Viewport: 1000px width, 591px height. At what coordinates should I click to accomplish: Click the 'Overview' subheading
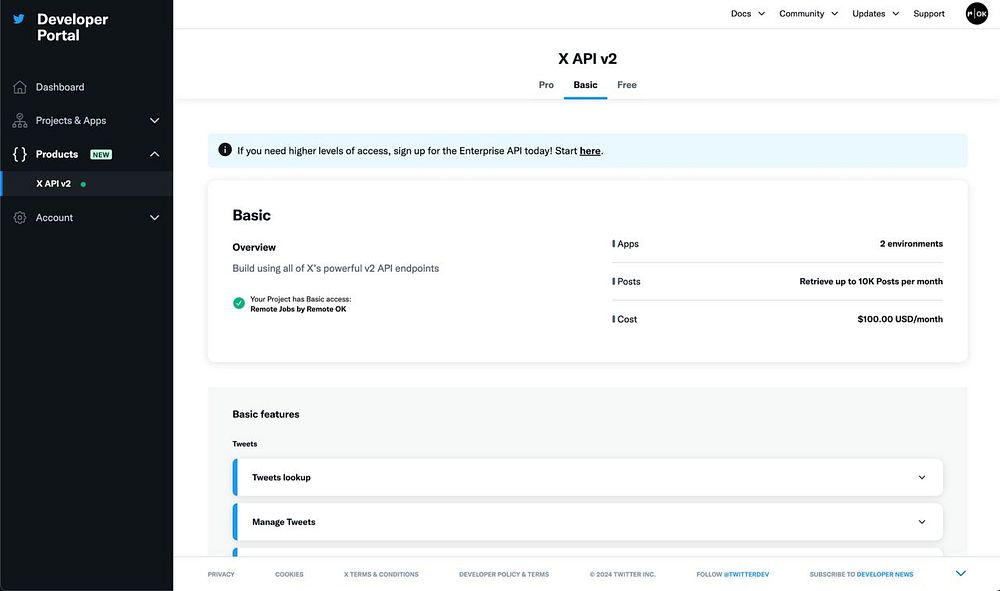tap(254, 247)
